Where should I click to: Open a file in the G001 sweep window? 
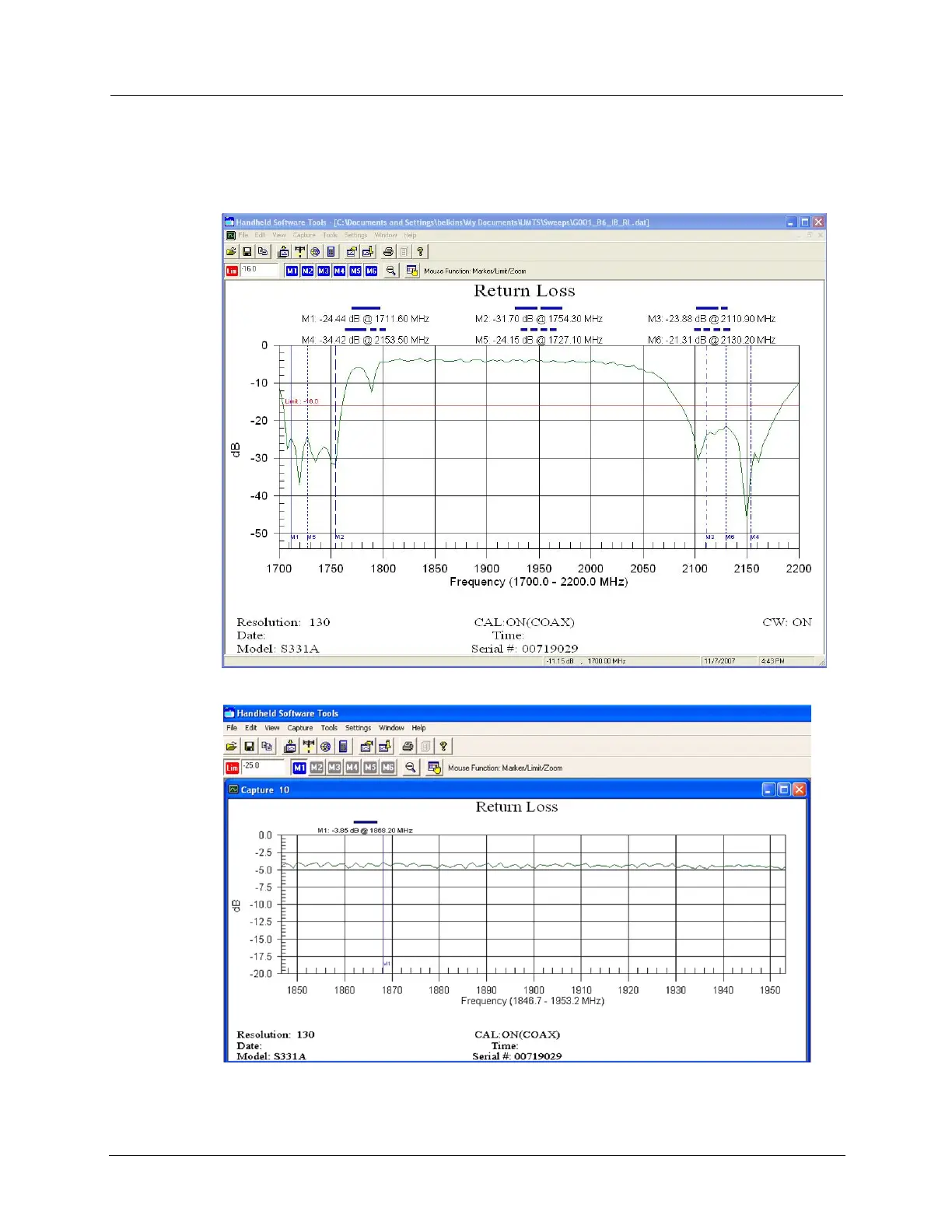(232, 252)
